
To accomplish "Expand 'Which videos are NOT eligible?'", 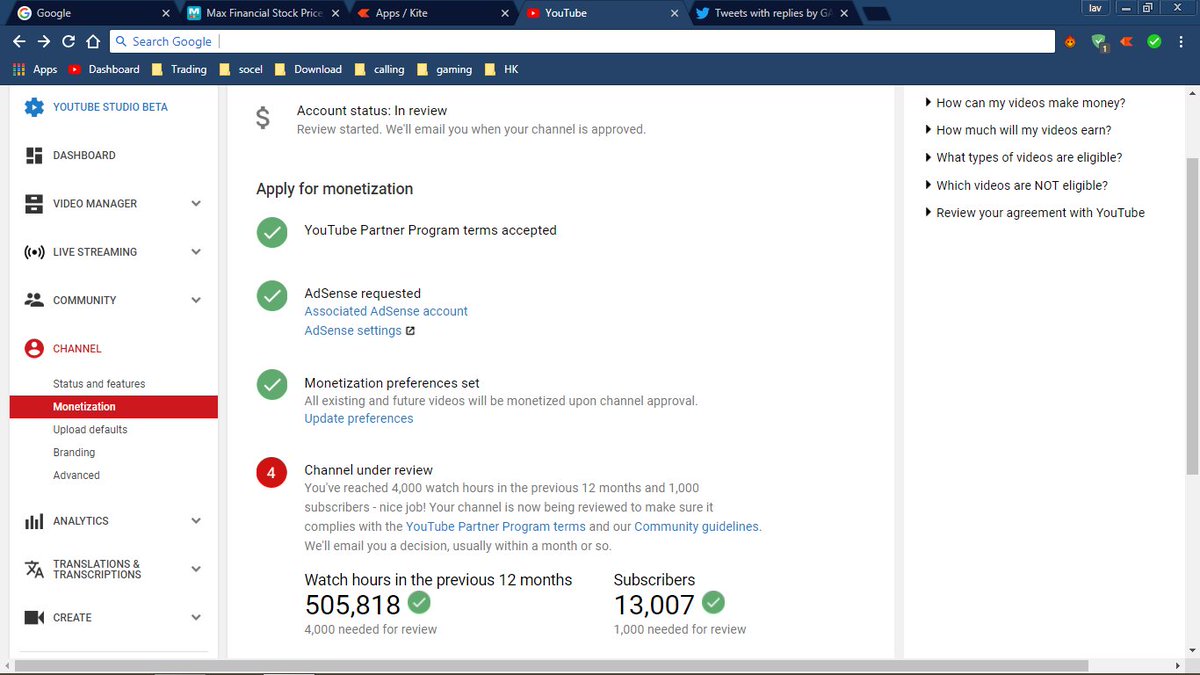I will (x=1016, y=185).
